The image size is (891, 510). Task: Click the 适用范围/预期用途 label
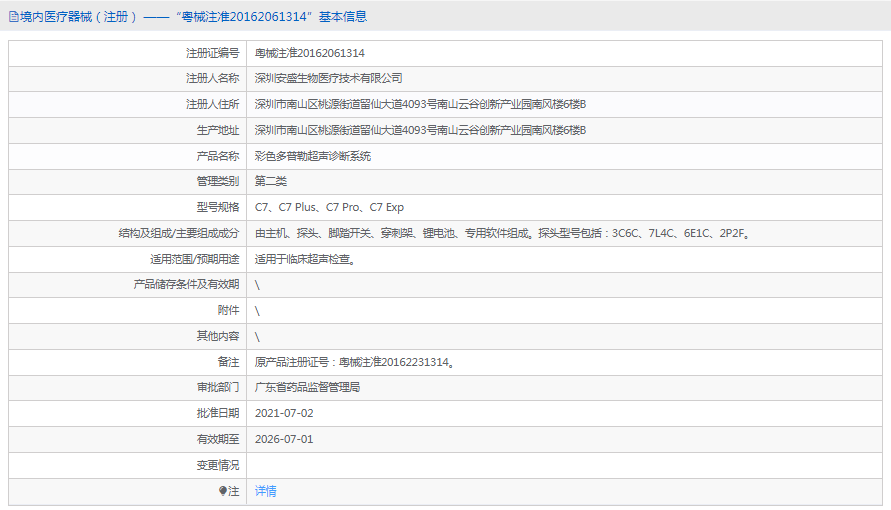point(194,260)
